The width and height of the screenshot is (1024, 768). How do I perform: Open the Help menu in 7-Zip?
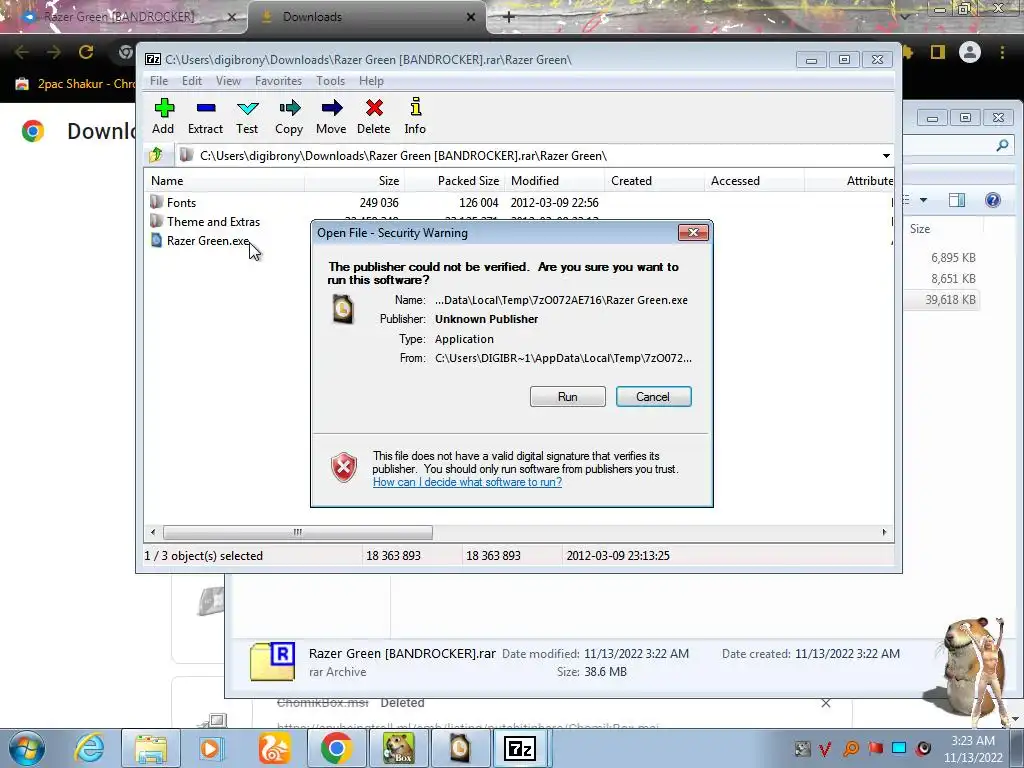(371, 80)
